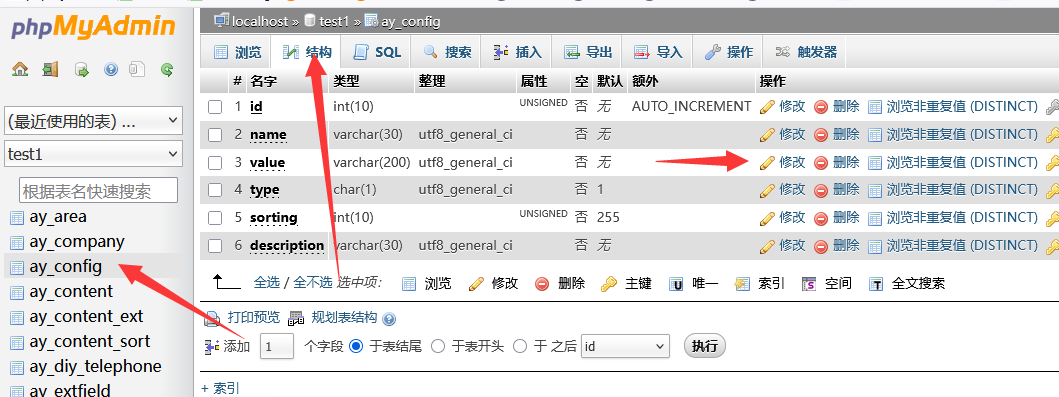Click the bottom toolbar 全文搜索 fulltext icon

pos(876,284)
